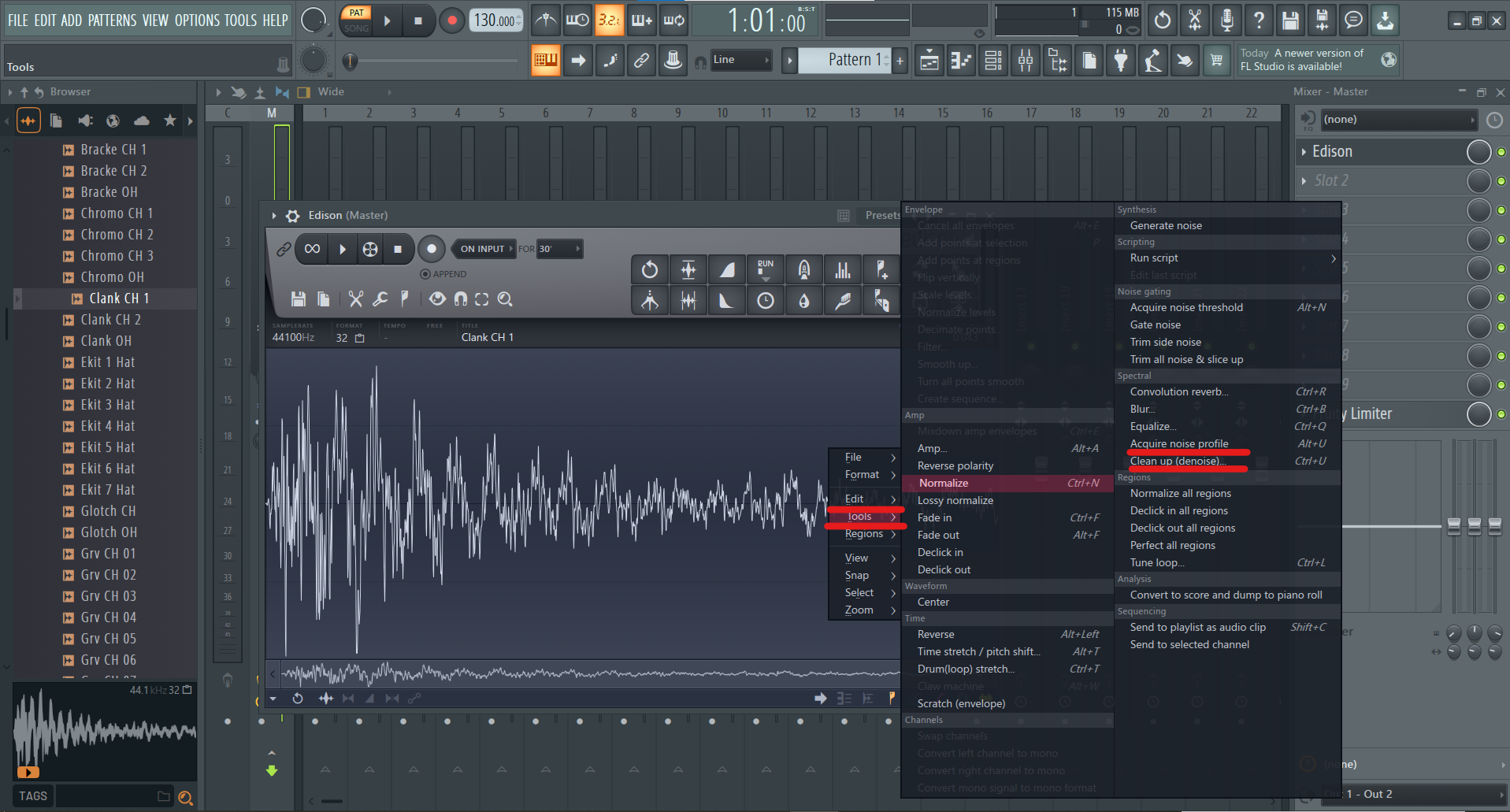1510x812 pixels.
Task: Click Edison loop infinity button
Action: (x=312, y=249)
